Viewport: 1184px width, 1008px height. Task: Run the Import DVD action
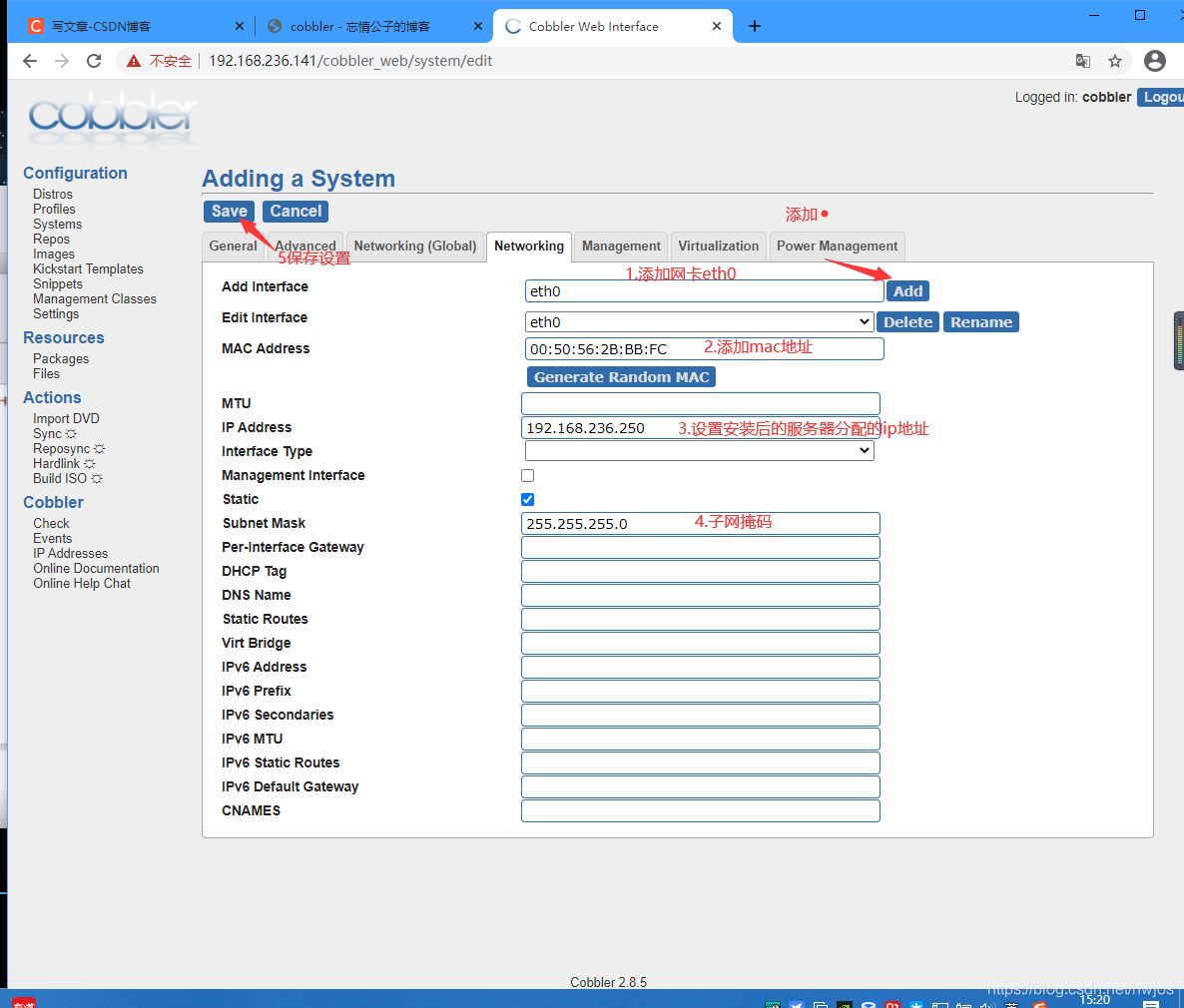tap(67, 418)
